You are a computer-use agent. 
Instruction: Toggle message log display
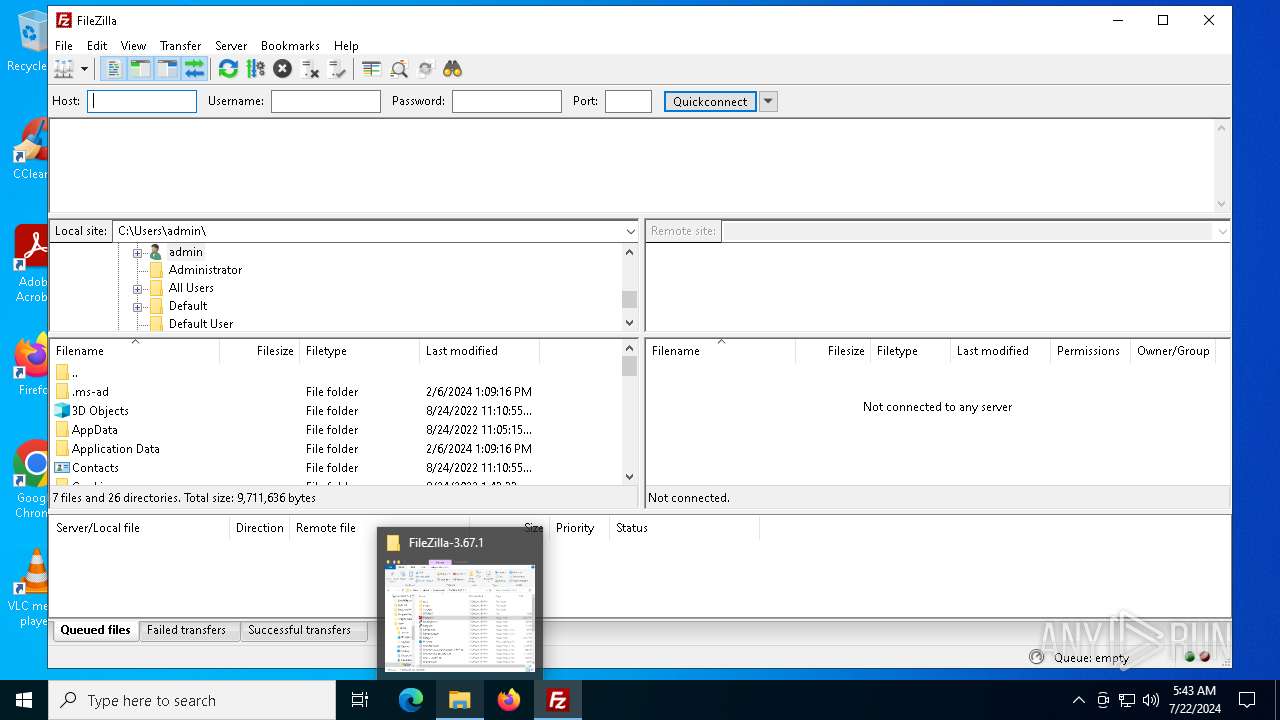pos(113,69)
